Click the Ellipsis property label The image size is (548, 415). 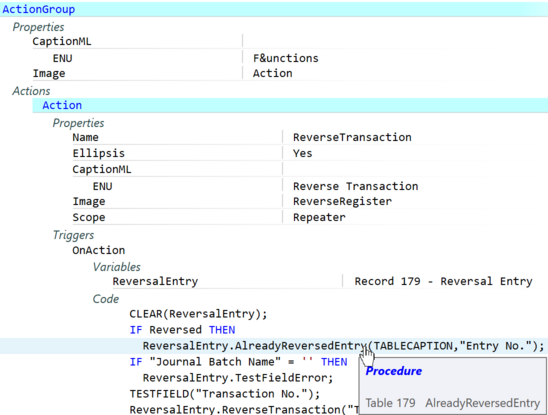pos(99,153)
